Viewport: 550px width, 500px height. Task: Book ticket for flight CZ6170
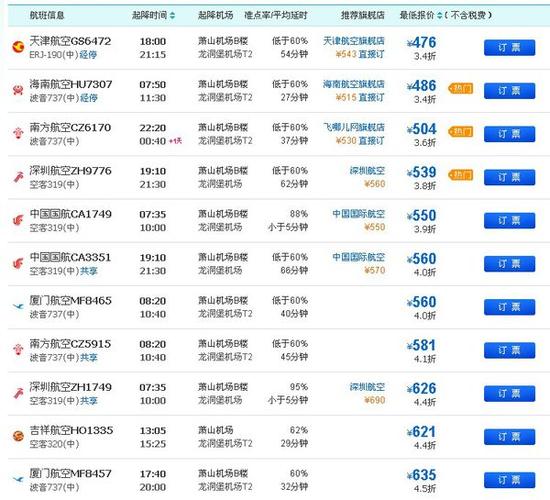(x=509, y=134)
